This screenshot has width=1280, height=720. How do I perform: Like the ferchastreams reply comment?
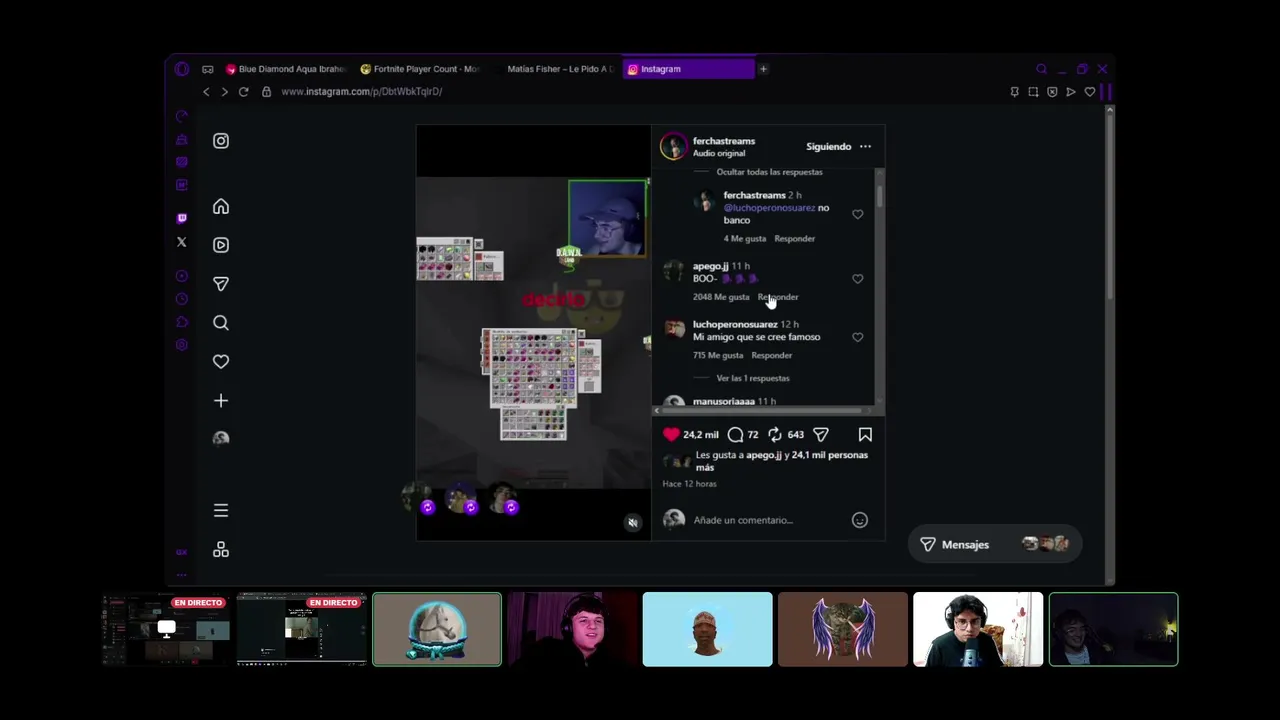tap(857, 214)
